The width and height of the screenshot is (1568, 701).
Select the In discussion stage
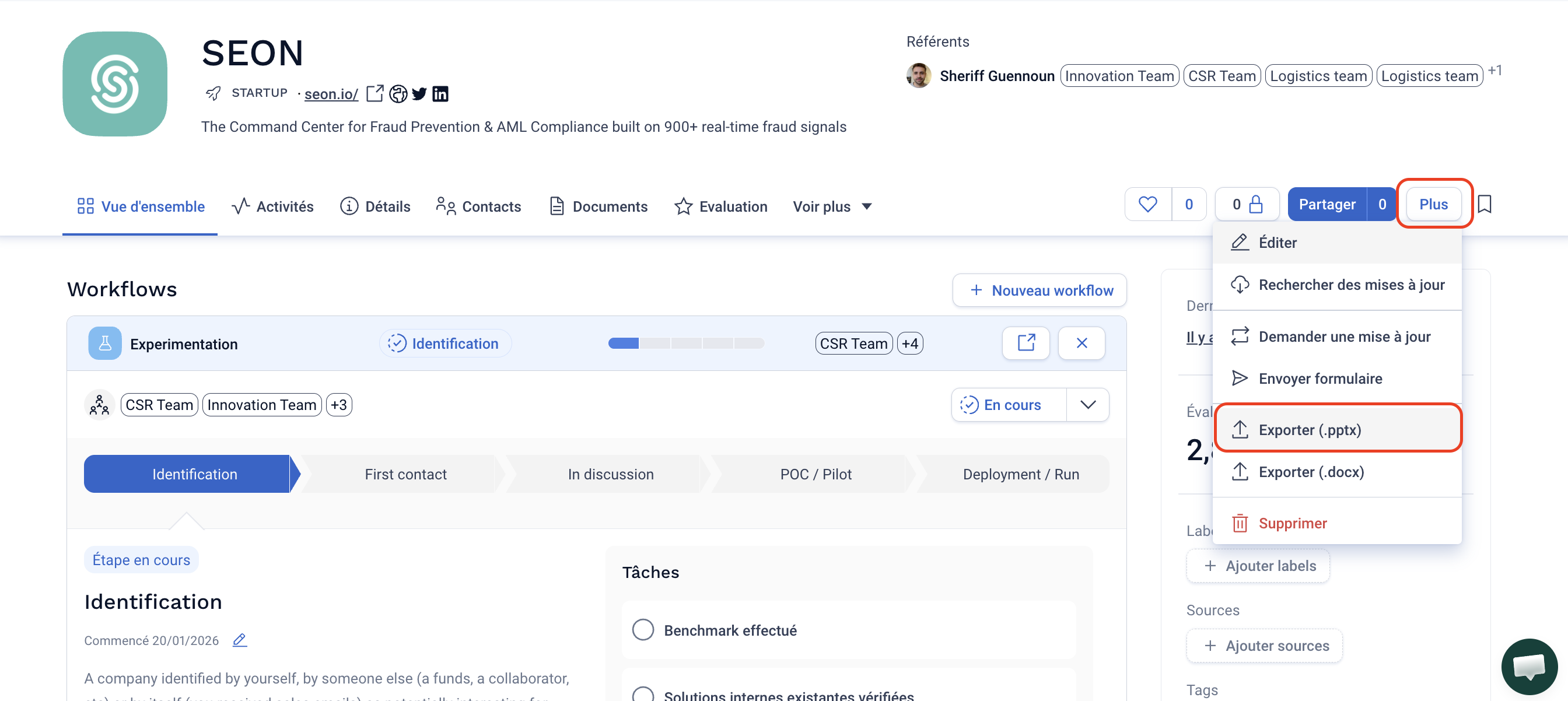pyautogui.click(x=611, y=474)
